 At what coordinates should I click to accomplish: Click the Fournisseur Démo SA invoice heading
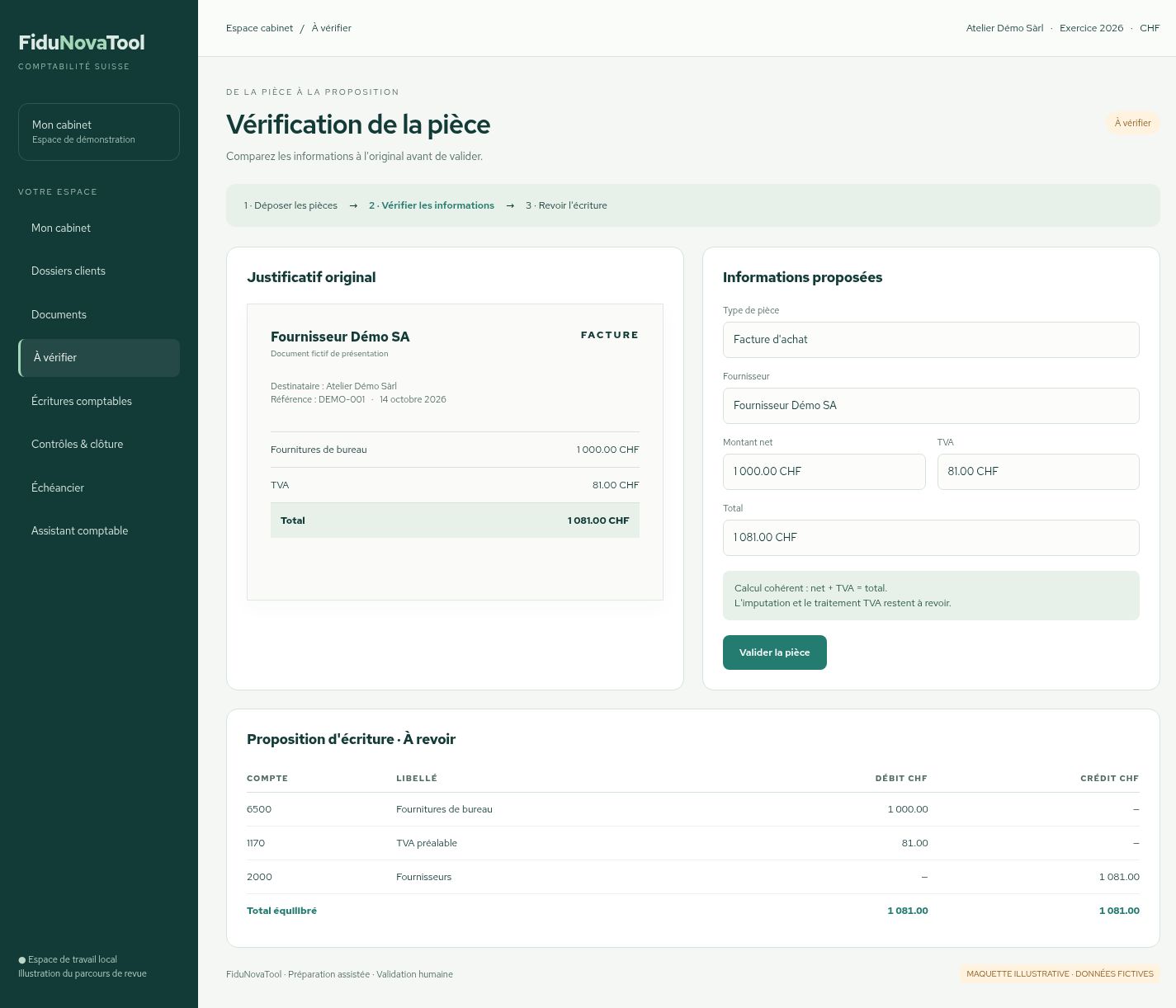(340, 337)
